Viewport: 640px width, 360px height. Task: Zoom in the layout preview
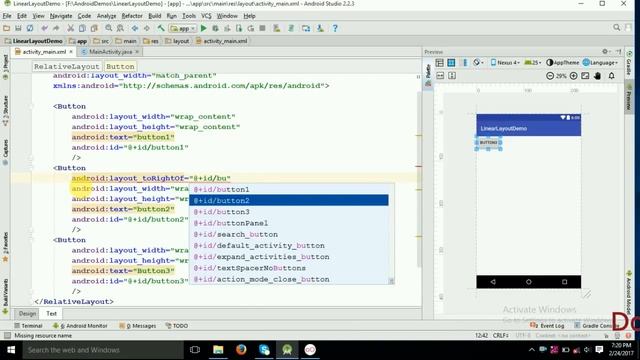click(573, 76)
